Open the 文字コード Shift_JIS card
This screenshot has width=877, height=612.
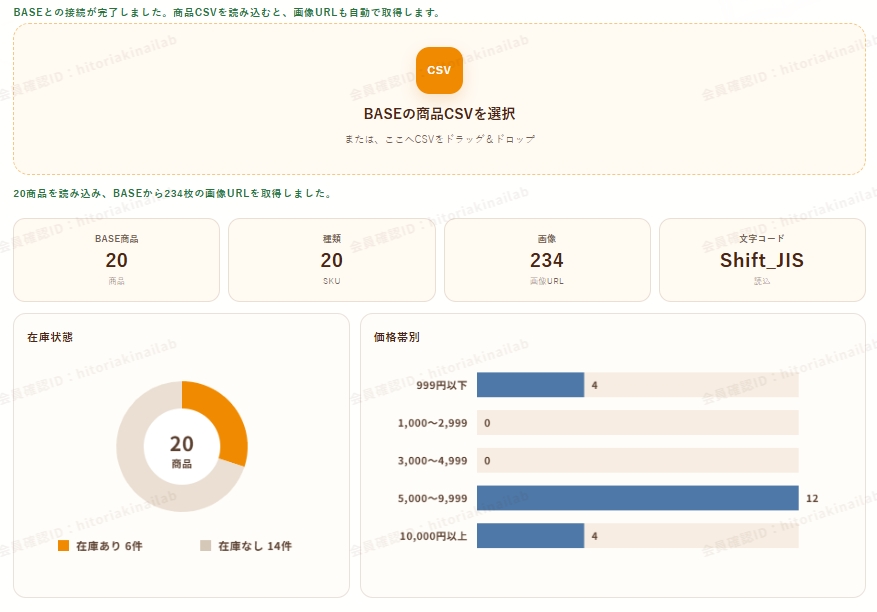point(762,260)
